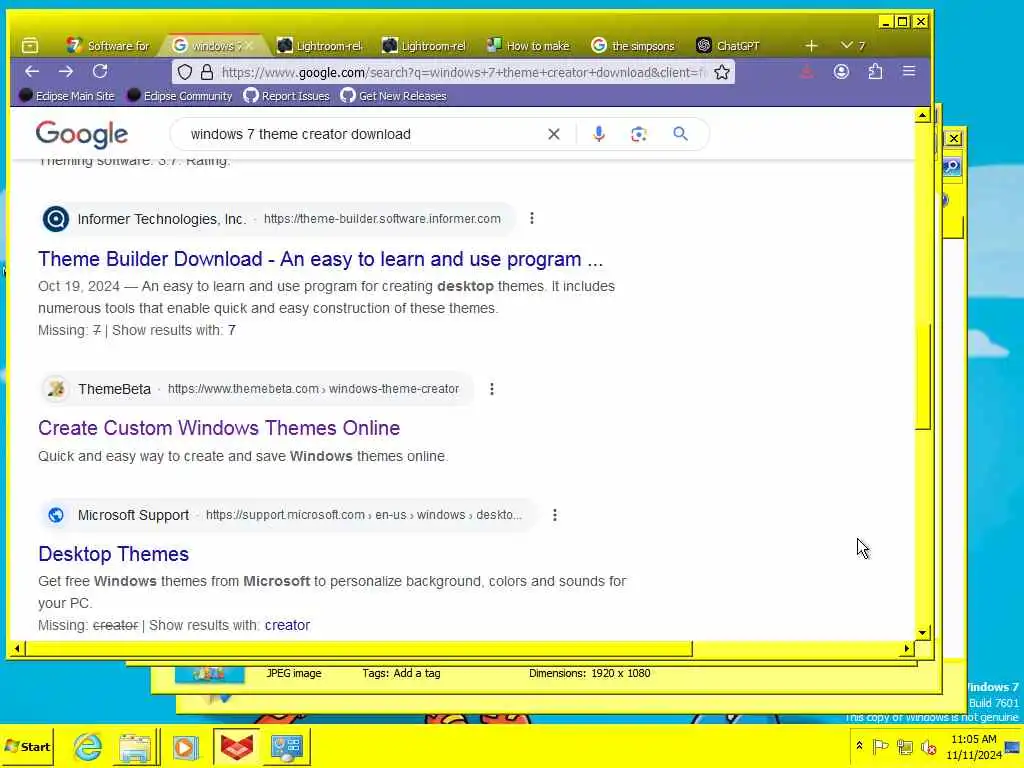Open Firefox account profile icon
Screen dimensions: 1024x768
pos(841,72)
